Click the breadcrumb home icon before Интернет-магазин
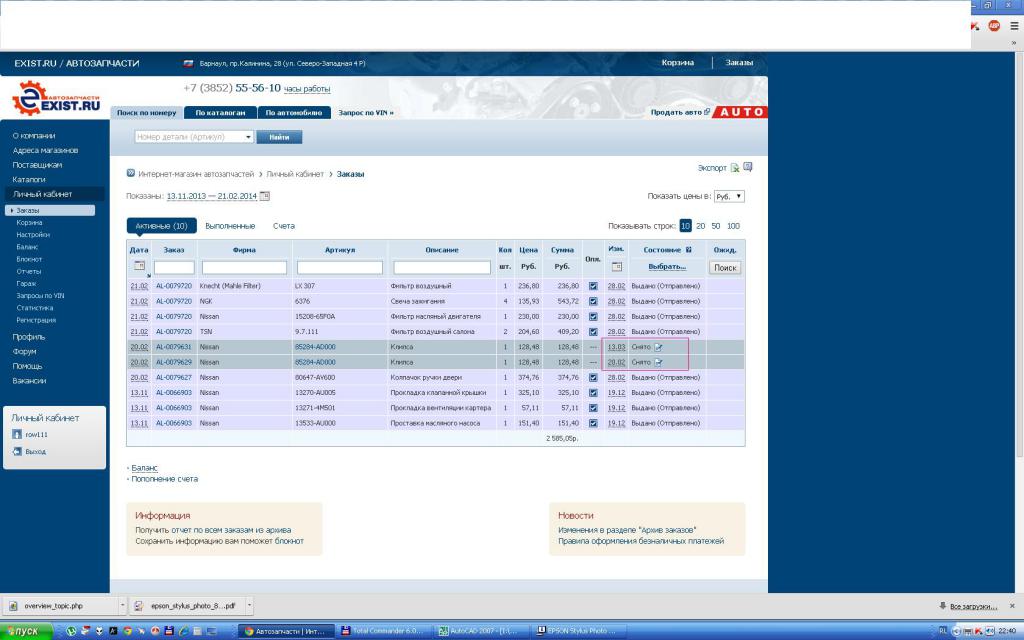 click(x=131, y=173)
